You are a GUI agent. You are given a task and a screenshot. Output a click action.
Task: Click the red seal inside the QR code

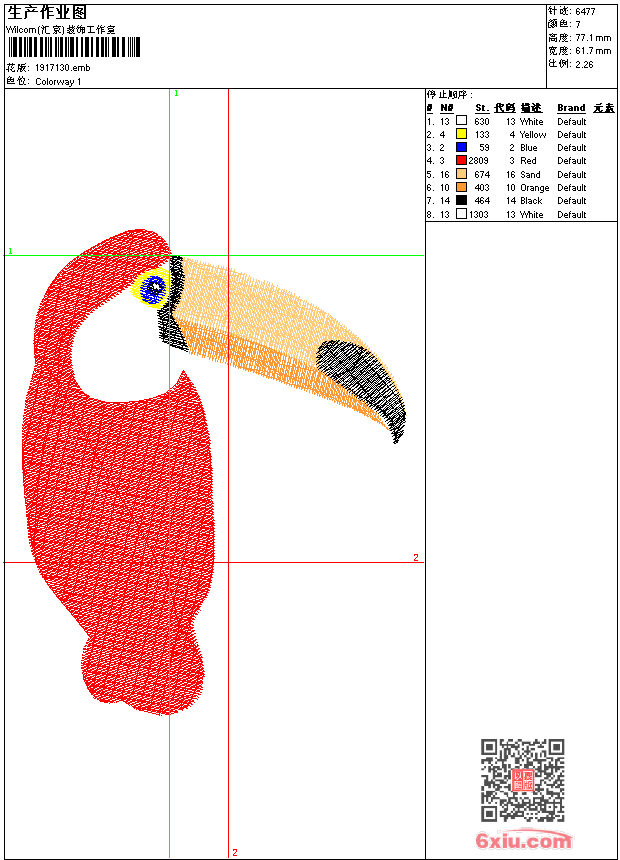tap(522, 781)
